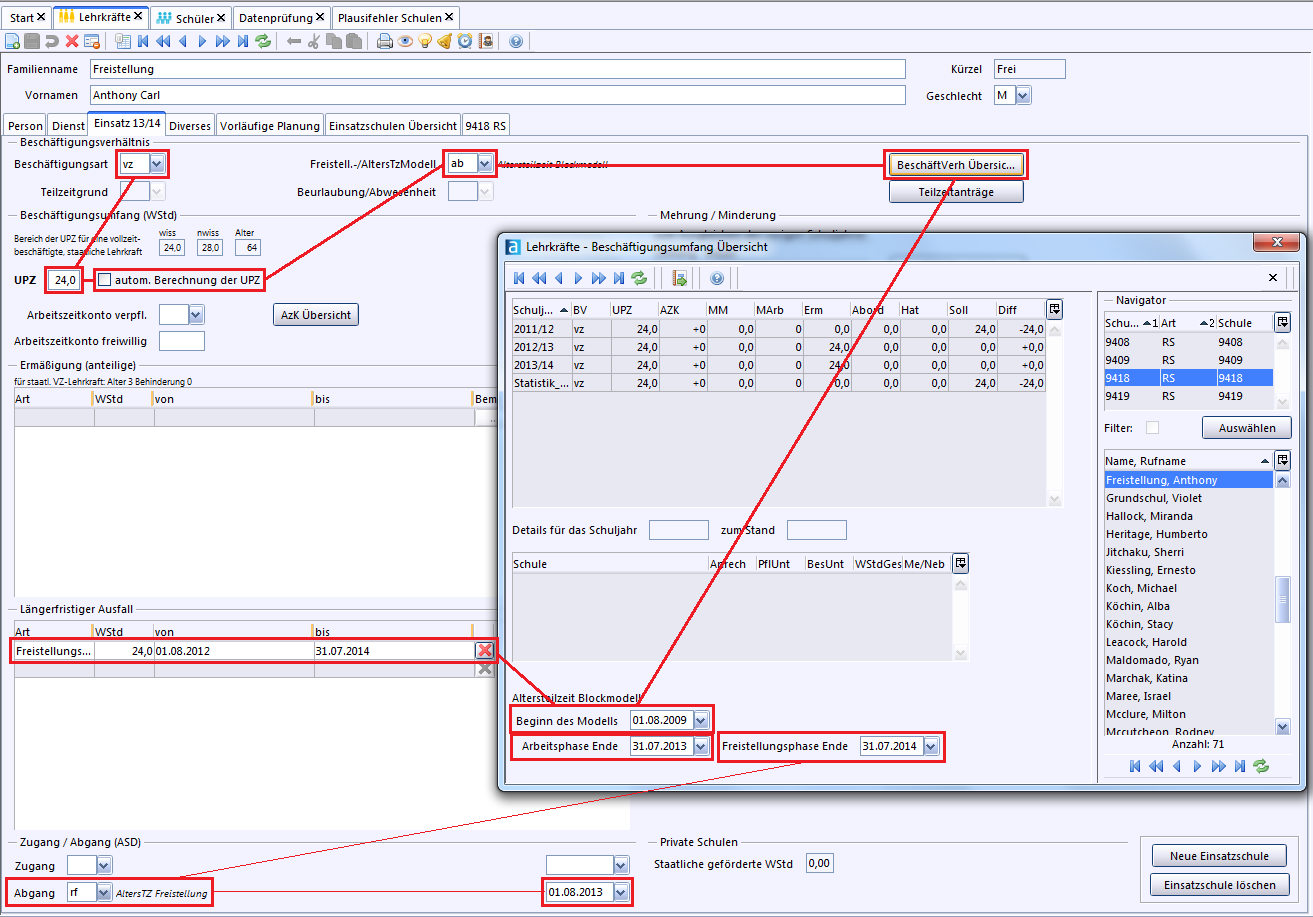The height and width of the screenshot is (917, 1313).
Task: Go to first record in Übersicht popup toolbar
Action: (519, 278)
